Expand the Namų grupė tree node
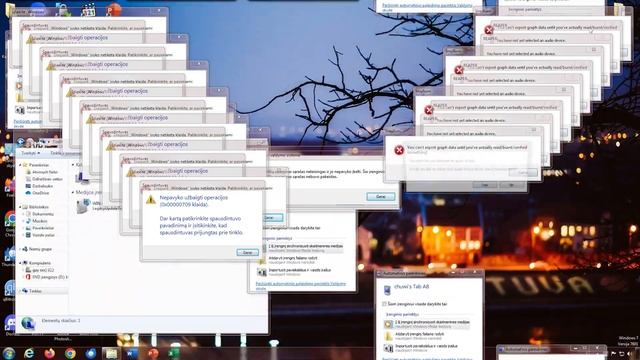The image size is (640, 360). tap(20, 249)
